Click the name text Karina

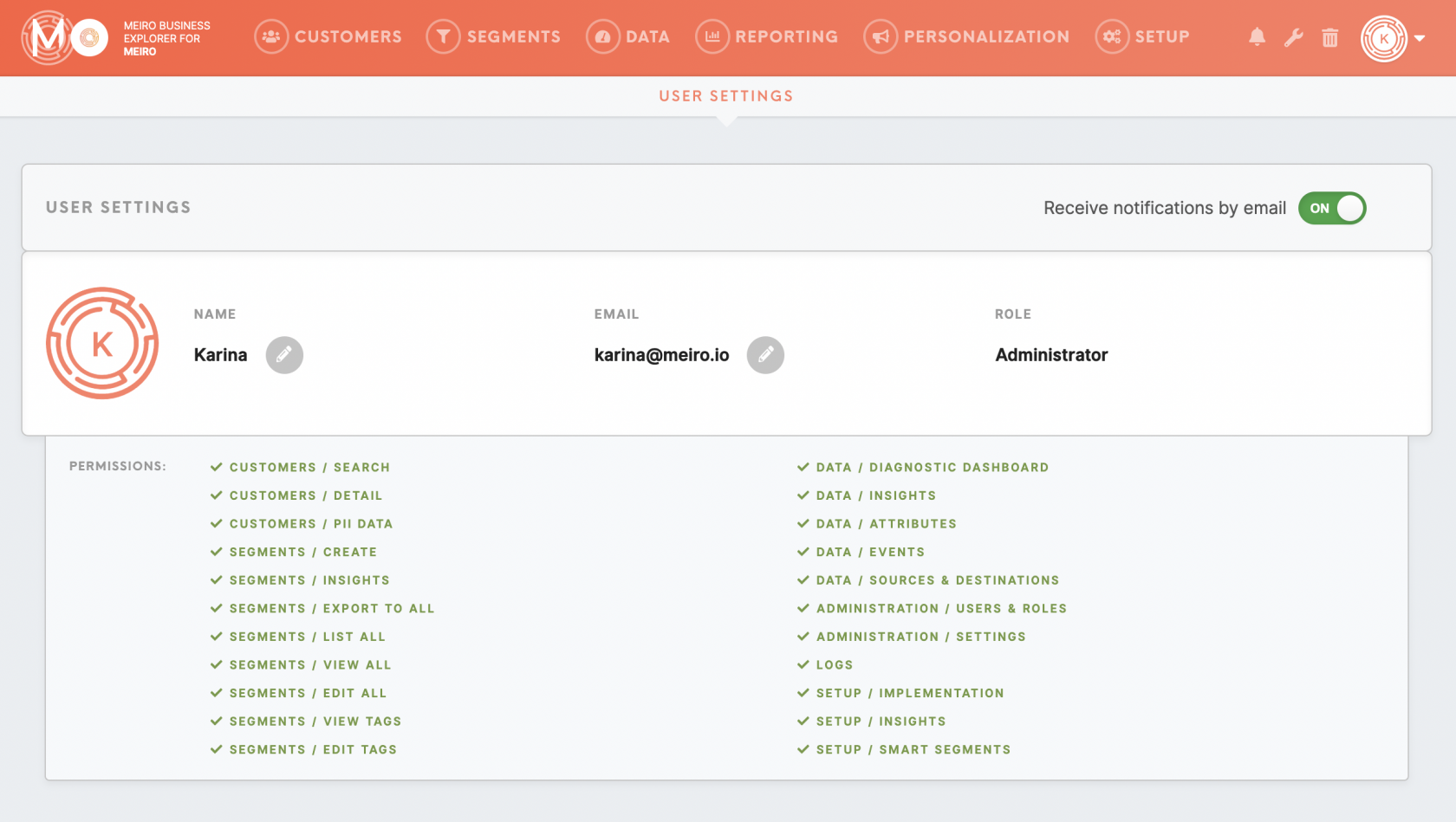(x=220, y=355)
